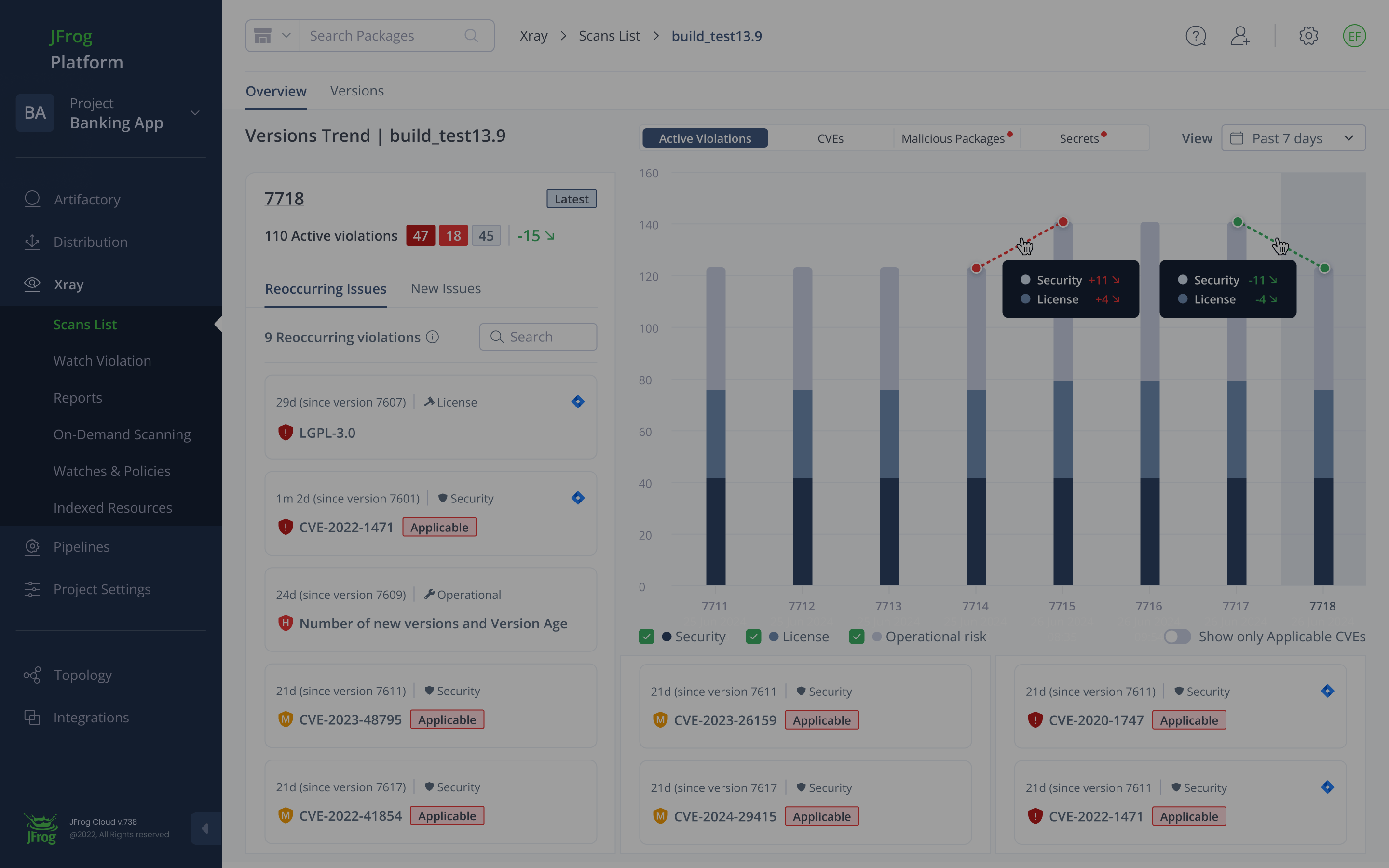Select the Scans List sidebar item
The image size is (1389, 868).
[x=85, y=325]
